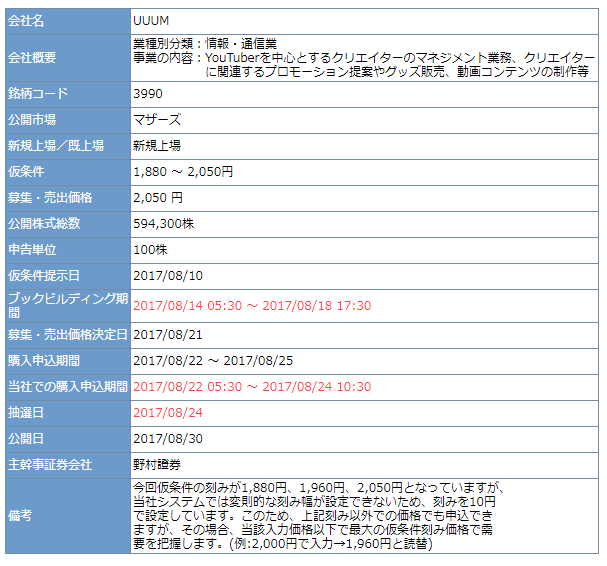Click the remarks example (例:2,000円で入力→1,960円と読替)
Image resolution: width=607 pixels, height=566 pixels.
tap(331, 544)
